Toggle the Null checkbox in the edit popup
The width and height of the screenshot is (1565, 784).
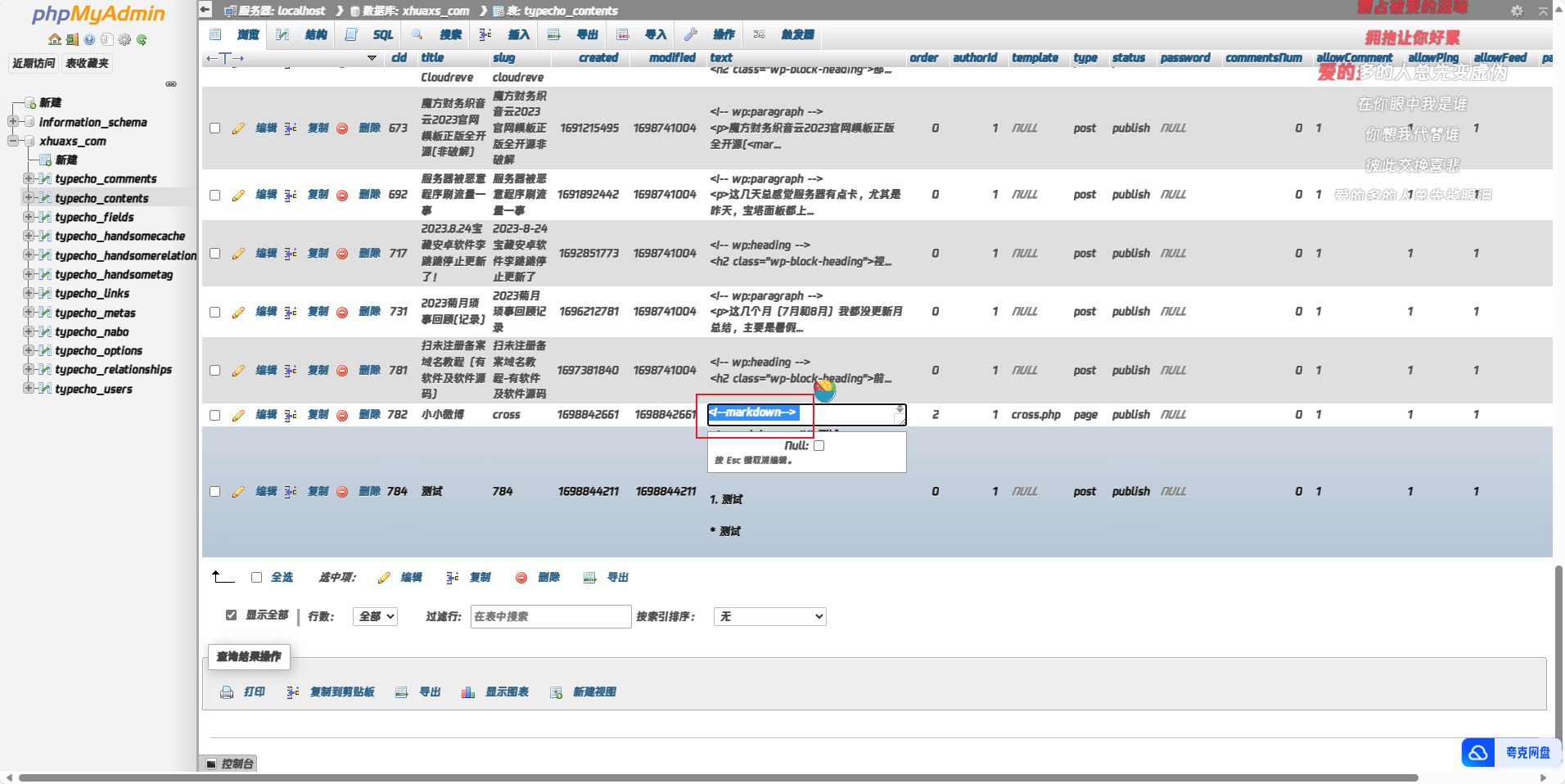tap(819, 446)
